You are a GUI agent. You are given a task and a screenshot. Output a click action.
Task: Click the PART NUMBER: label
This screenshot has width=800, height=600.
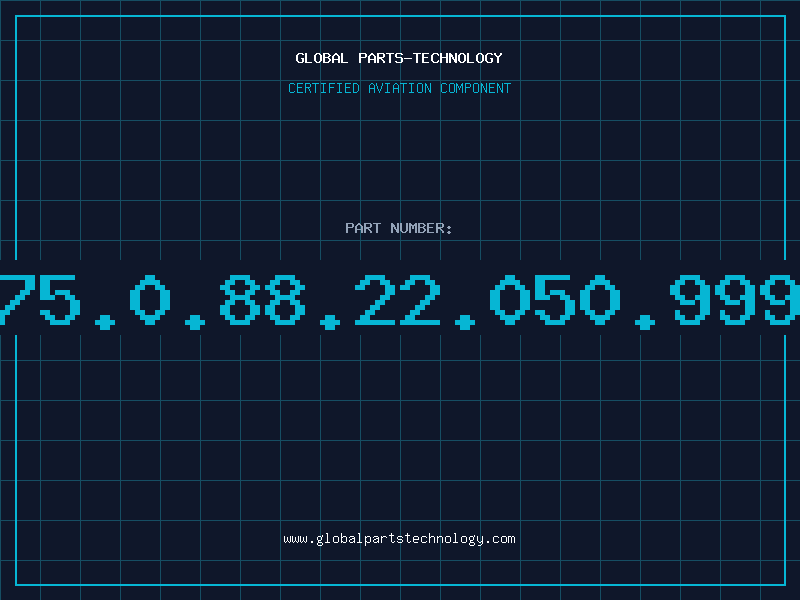[x=399, y=228]
